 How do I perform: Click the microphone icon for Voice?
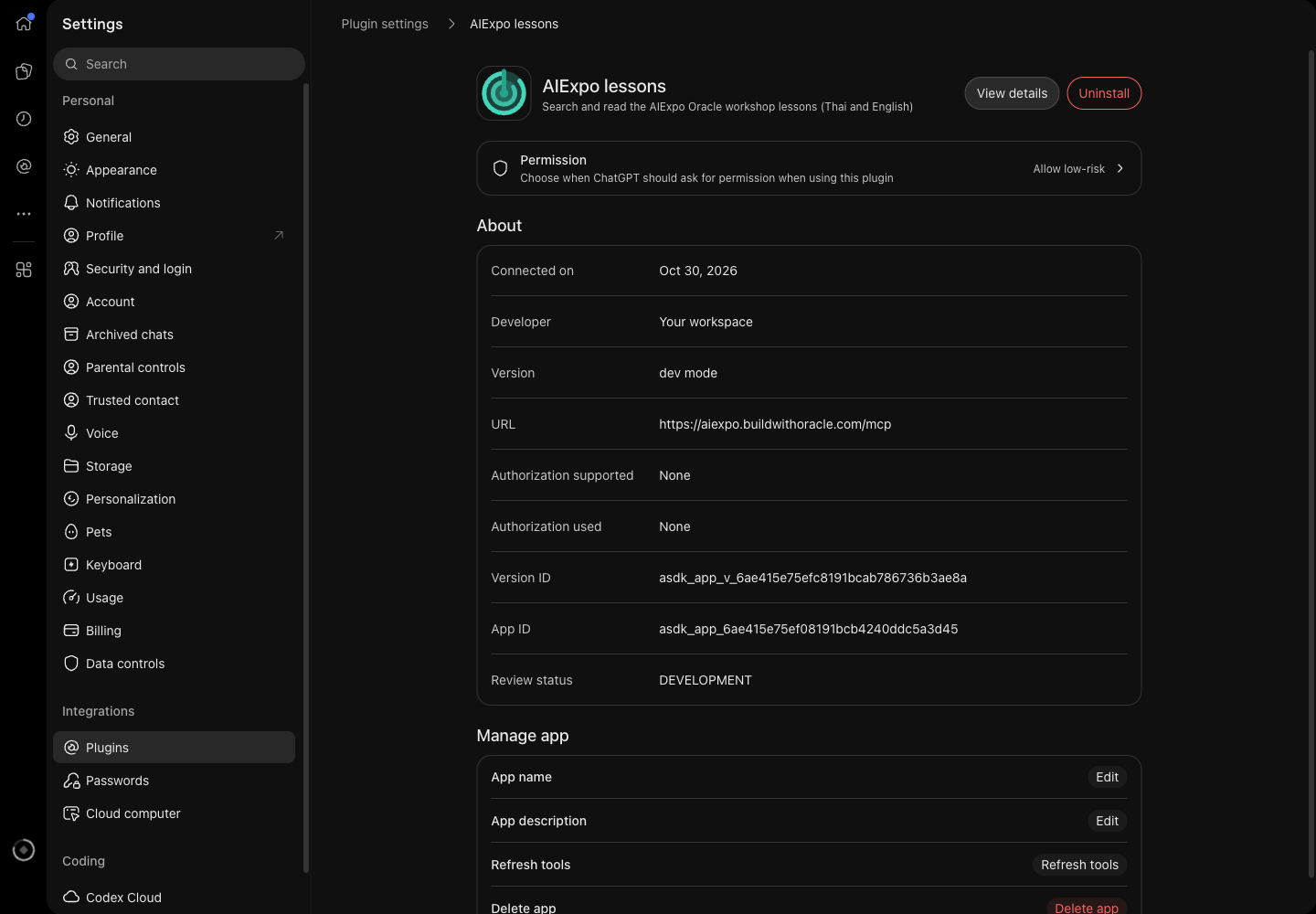tap(71, 433)
